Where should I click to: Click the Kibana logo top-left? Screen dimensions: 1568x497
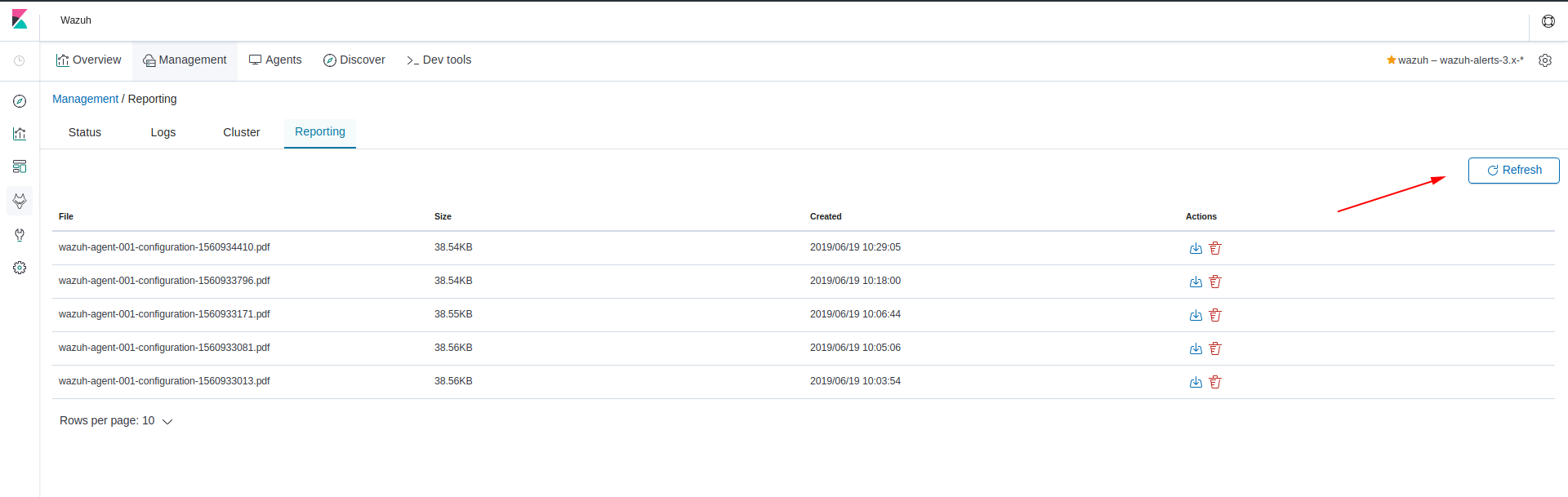pyautogui.click(x=20, y=19)
